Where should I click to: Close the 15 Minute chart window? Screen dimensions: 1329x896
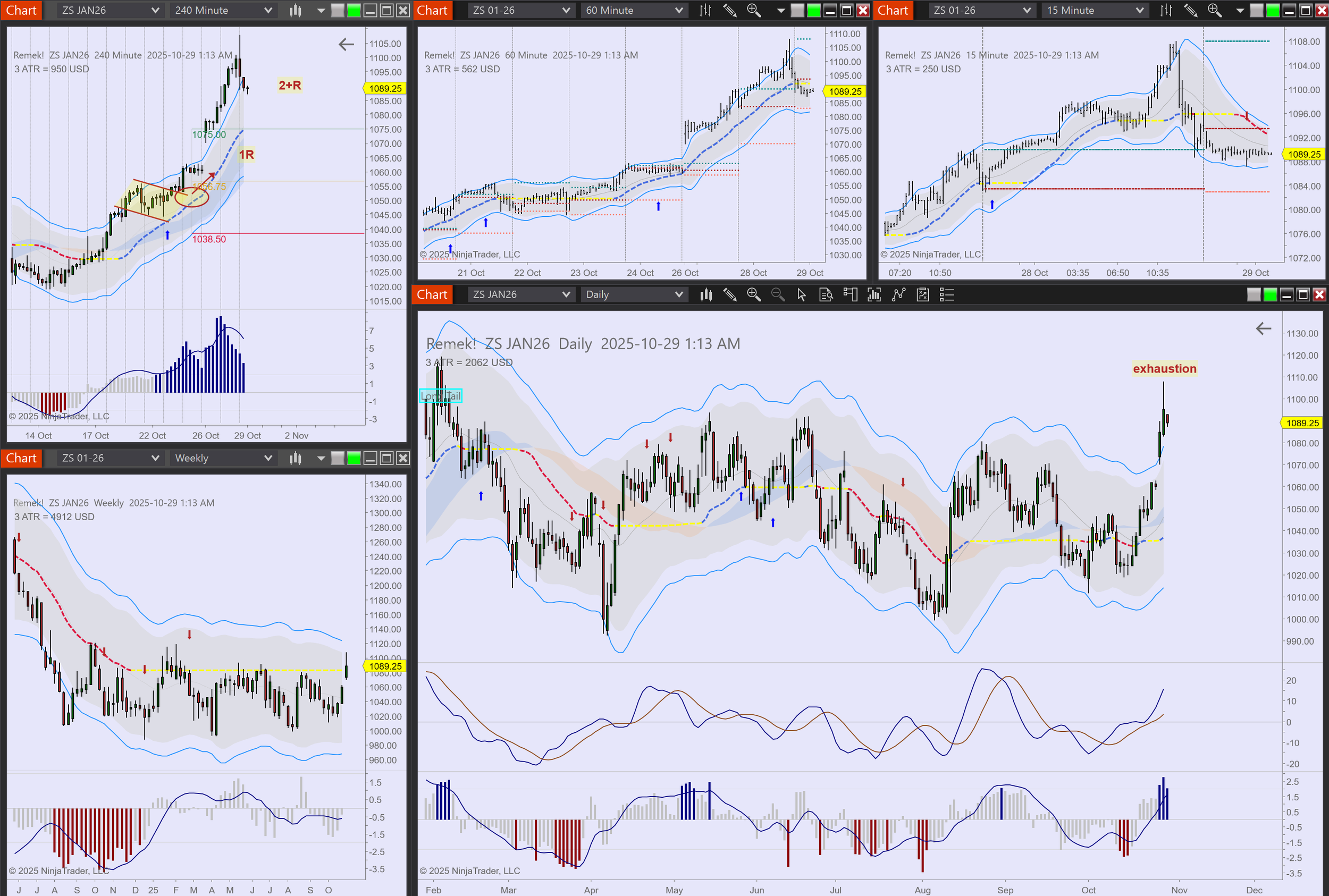[1322, 10]
